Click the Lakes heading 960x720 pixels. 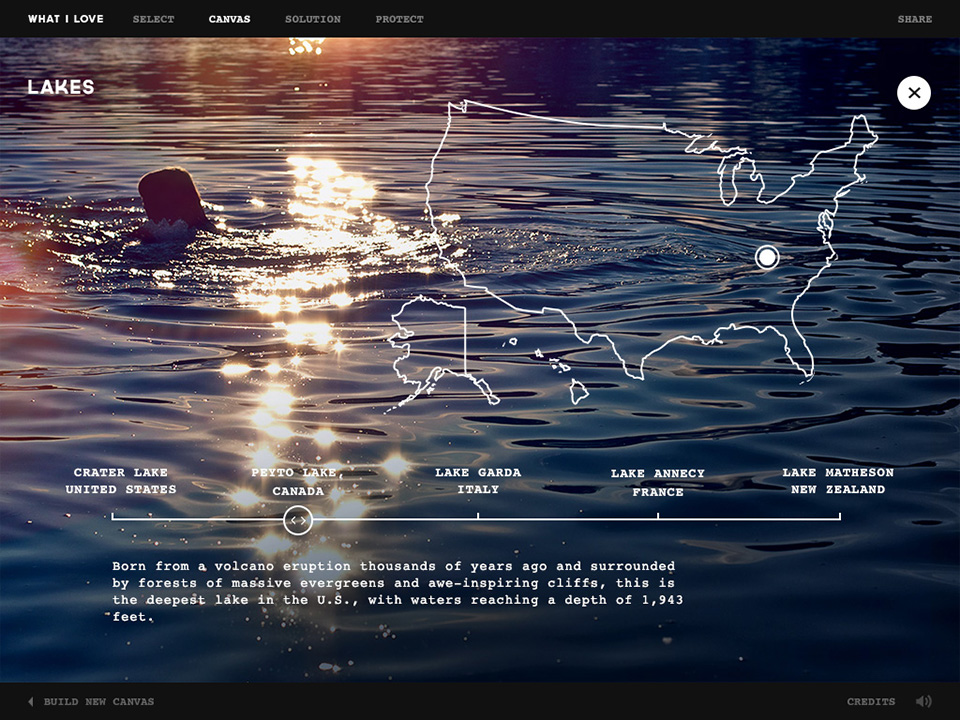point(61,87)
